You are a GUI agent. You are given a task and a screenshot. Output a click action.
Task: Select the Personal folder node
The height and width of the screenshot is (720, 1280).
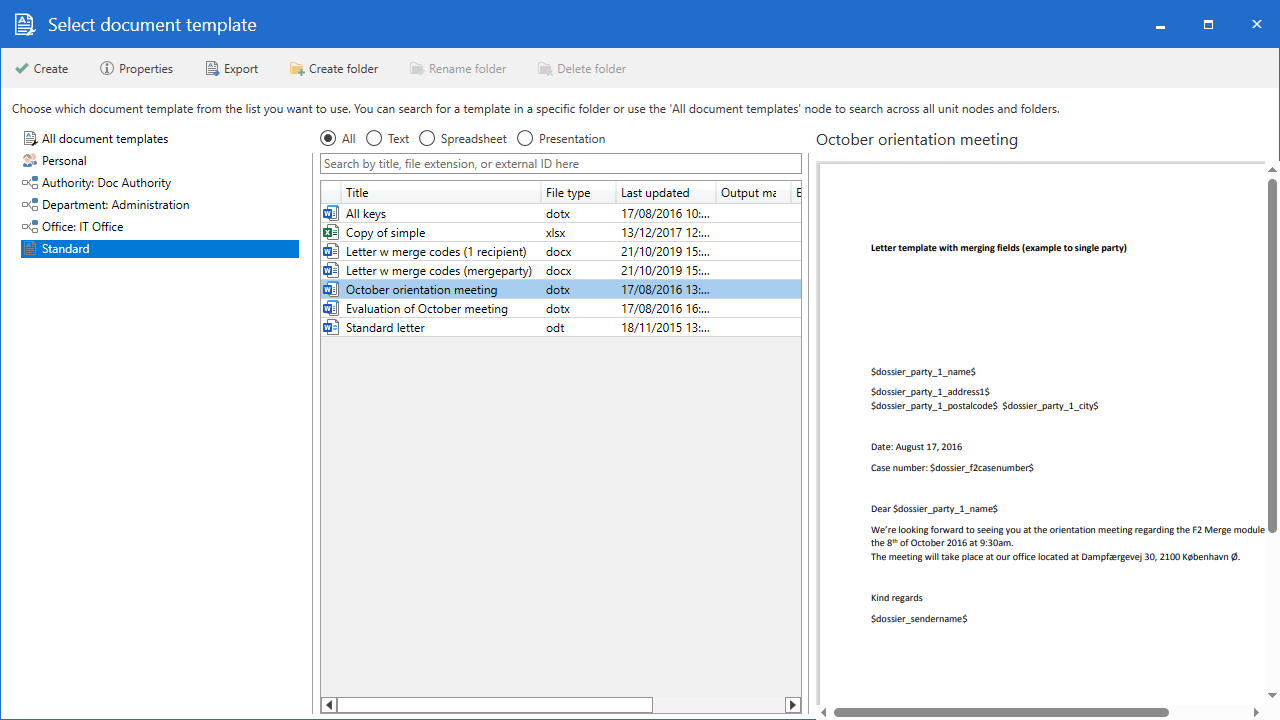coord(64,161)
